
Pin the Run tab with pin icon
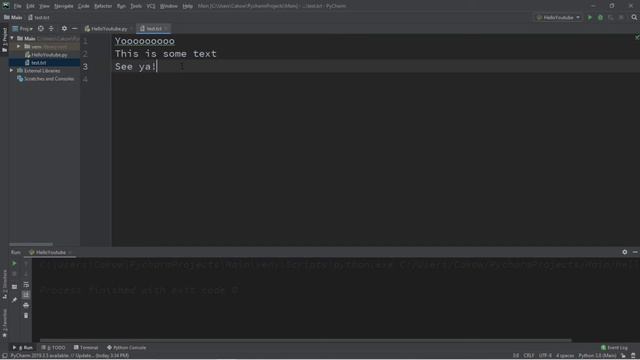[x=14, y=300]
